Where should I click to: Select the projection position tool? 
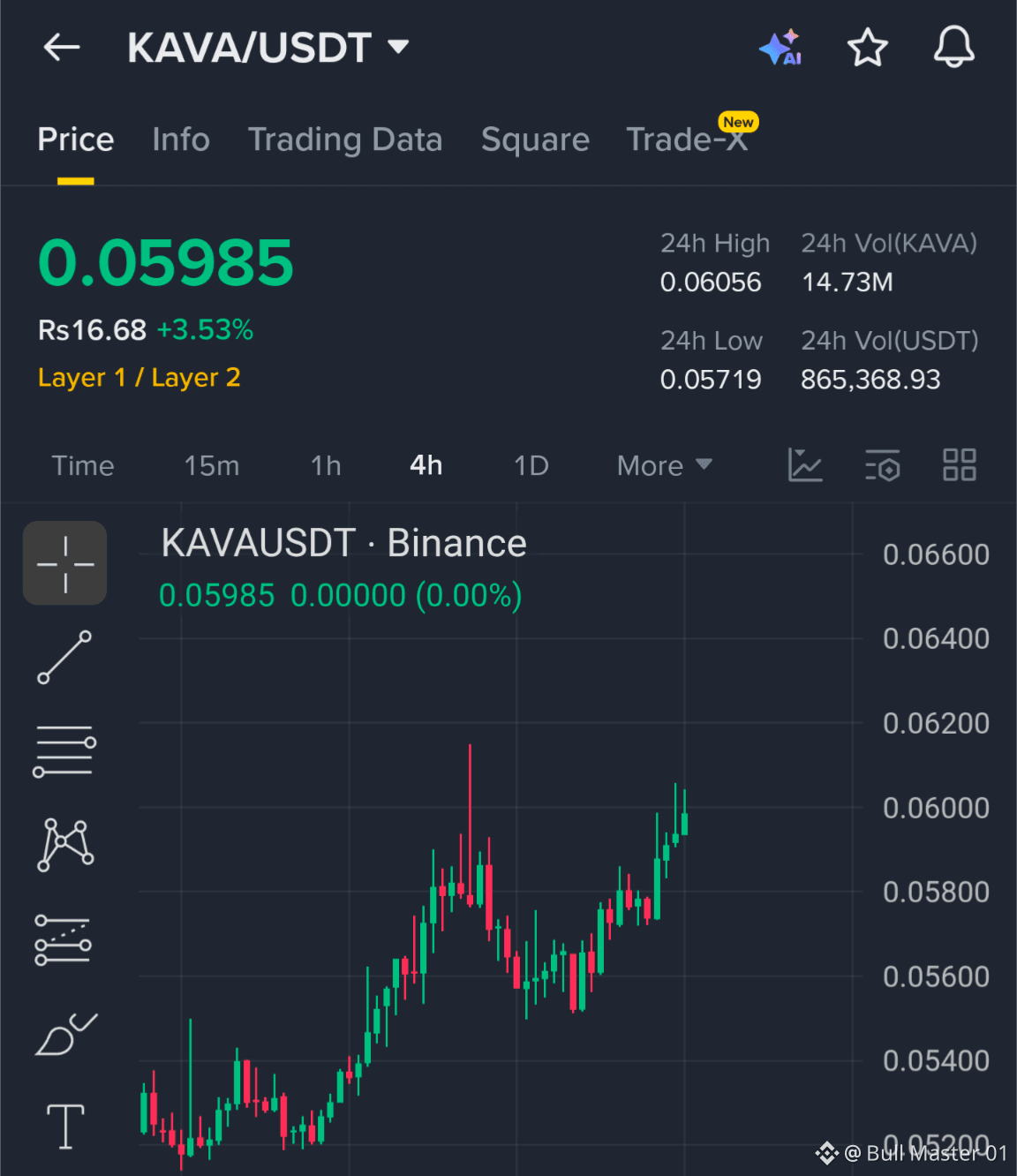pos(63,940)
